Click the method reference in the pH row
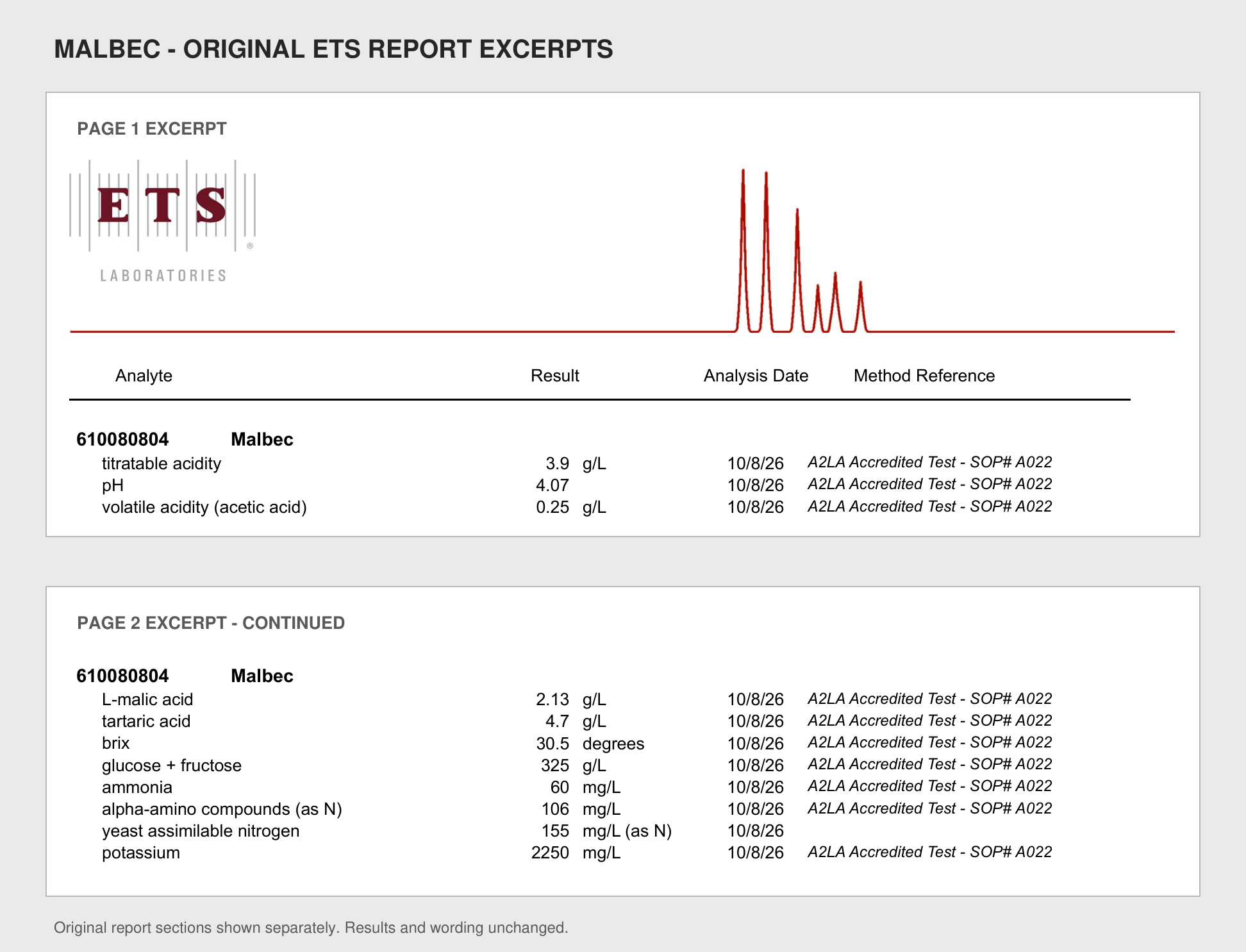Viewport: 1246px width, 952px height. pos(930,484)
